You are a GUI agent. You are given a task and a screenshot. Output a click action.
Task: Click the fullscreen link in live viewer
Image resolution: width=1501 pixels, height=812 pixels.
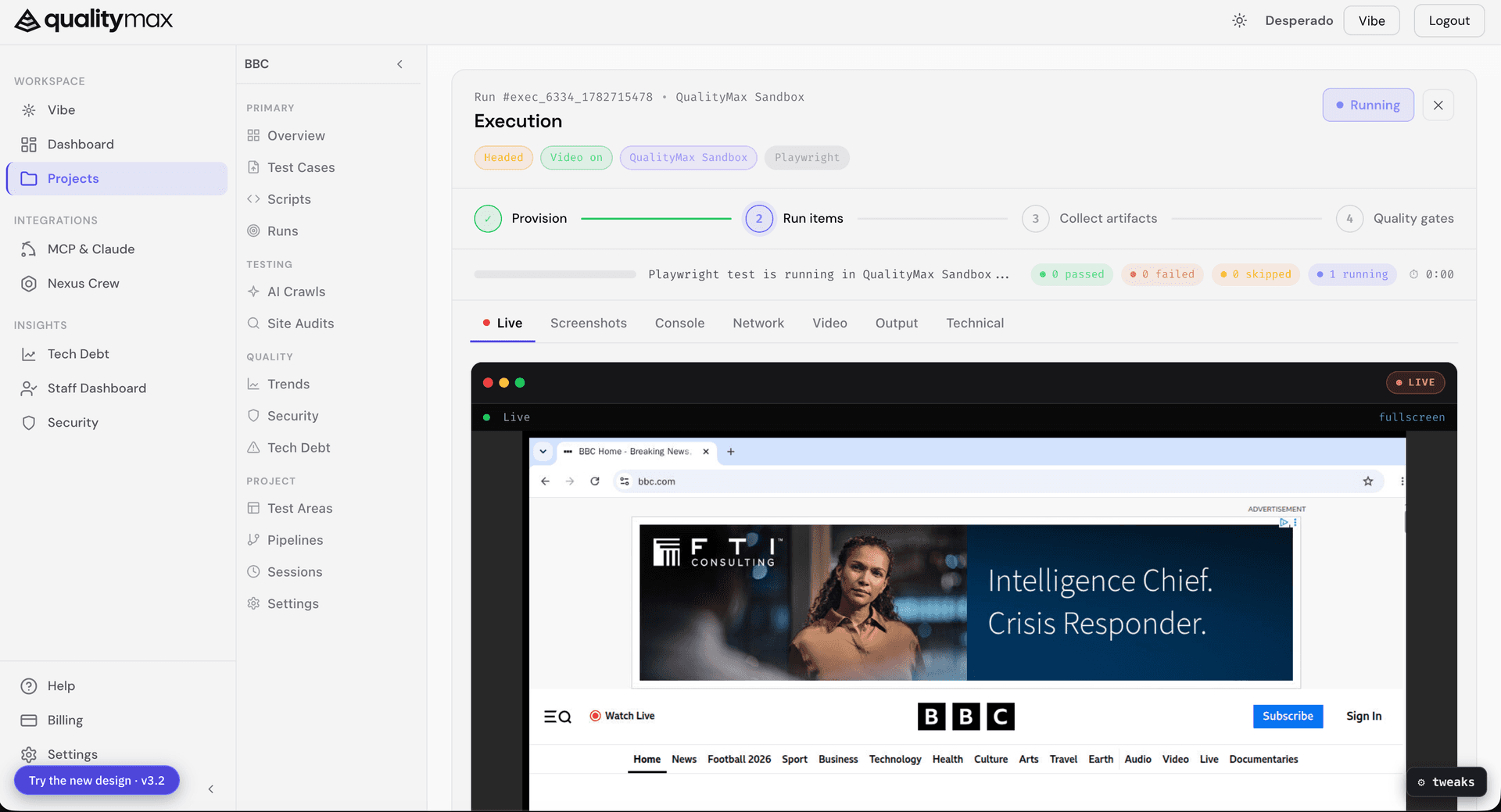coord(1412,417)
